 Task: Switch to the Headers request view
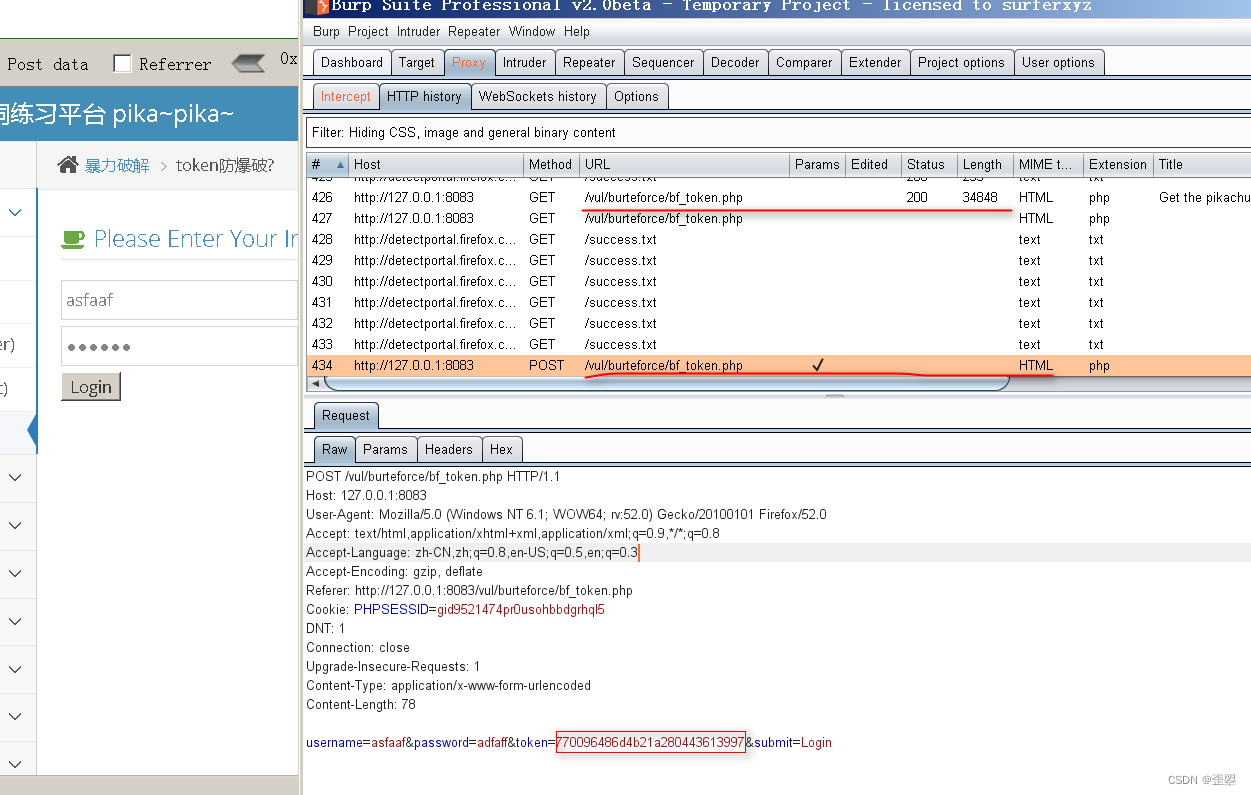click(448, 450)
